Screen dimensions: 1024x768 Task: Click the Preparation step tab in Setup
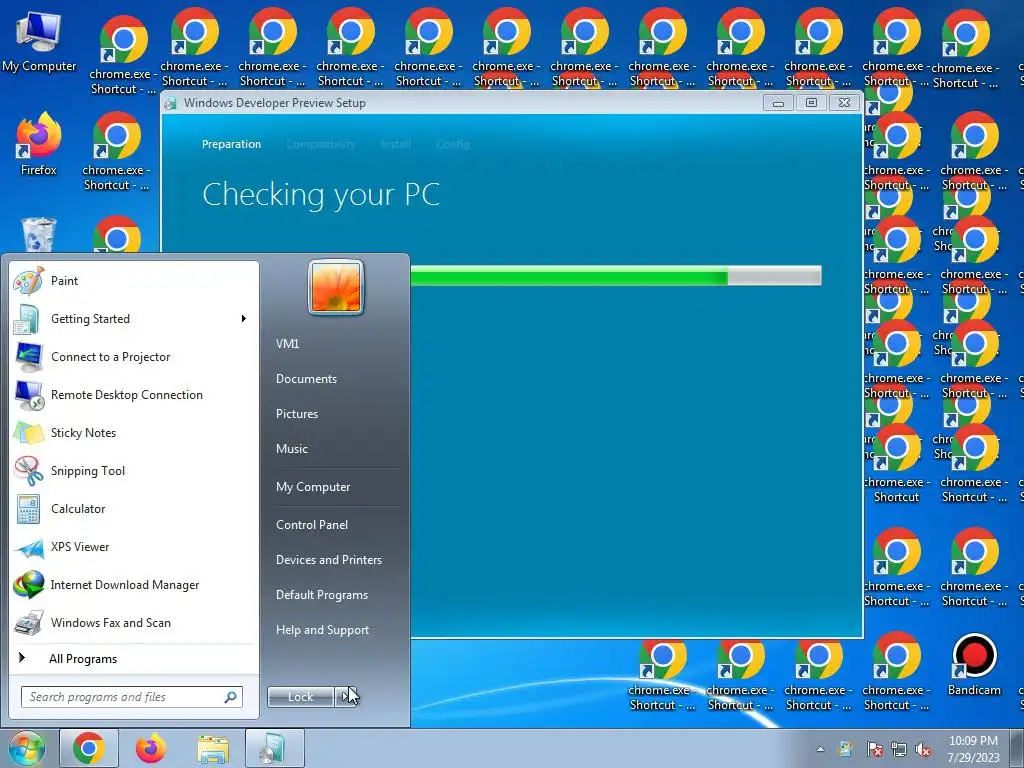point(231,144)
